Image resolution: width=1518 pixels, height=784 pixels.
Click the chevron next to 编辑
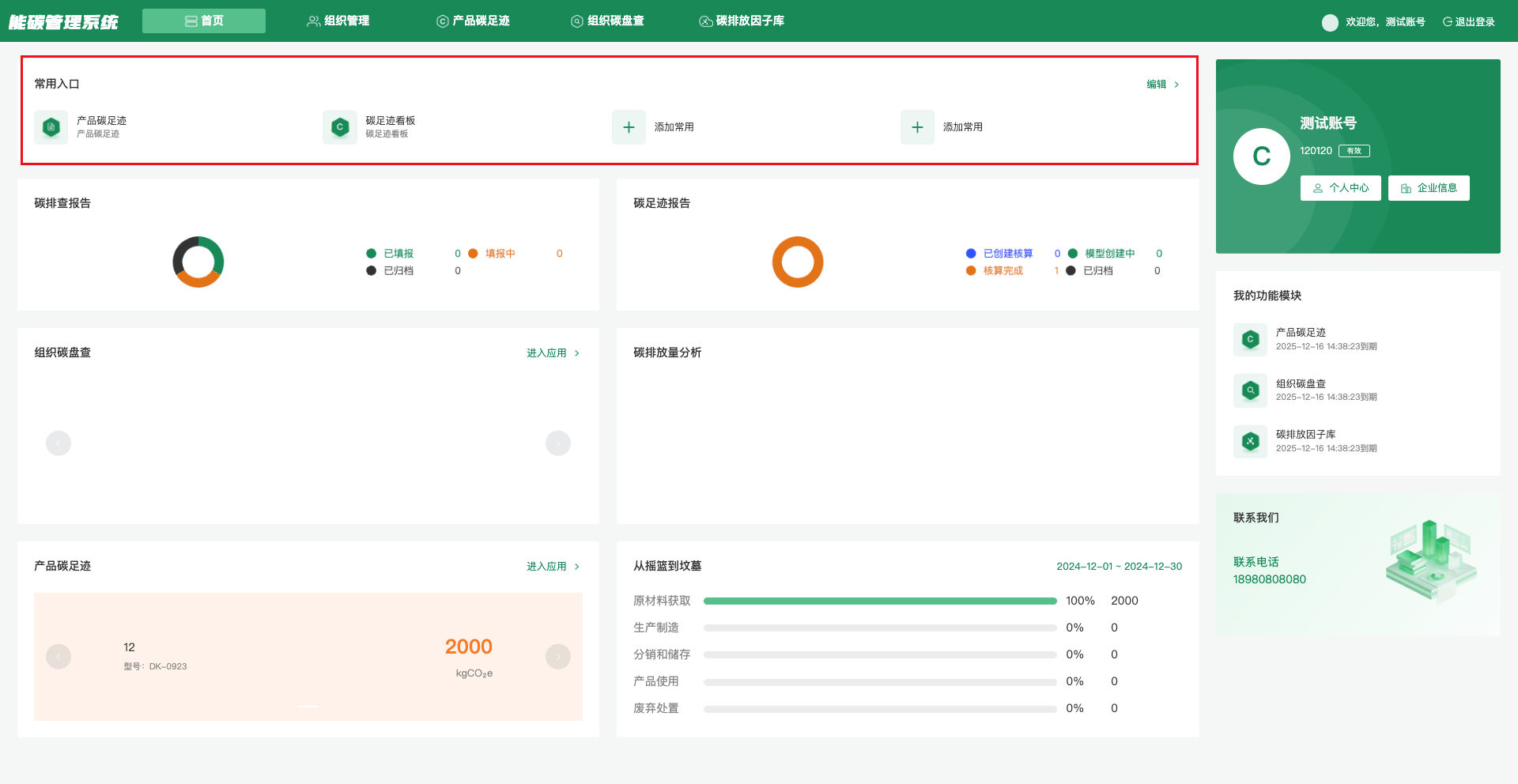1176,85
